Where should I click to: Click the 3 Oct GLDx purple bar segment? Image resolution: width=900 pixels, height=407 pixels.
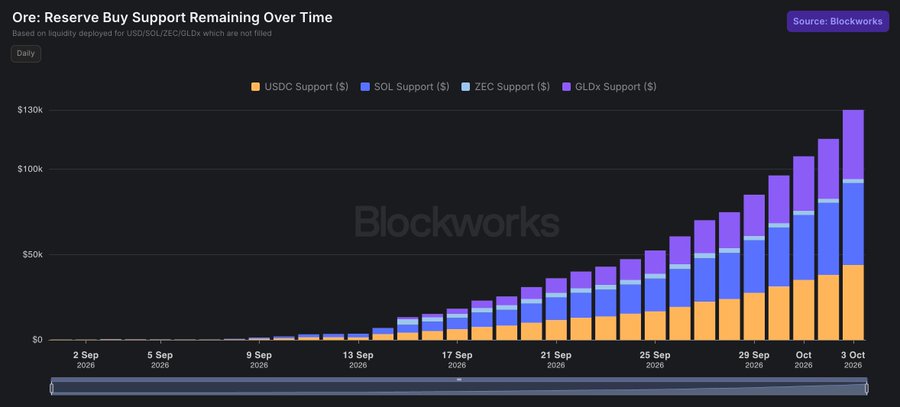(x=853, y=145)
